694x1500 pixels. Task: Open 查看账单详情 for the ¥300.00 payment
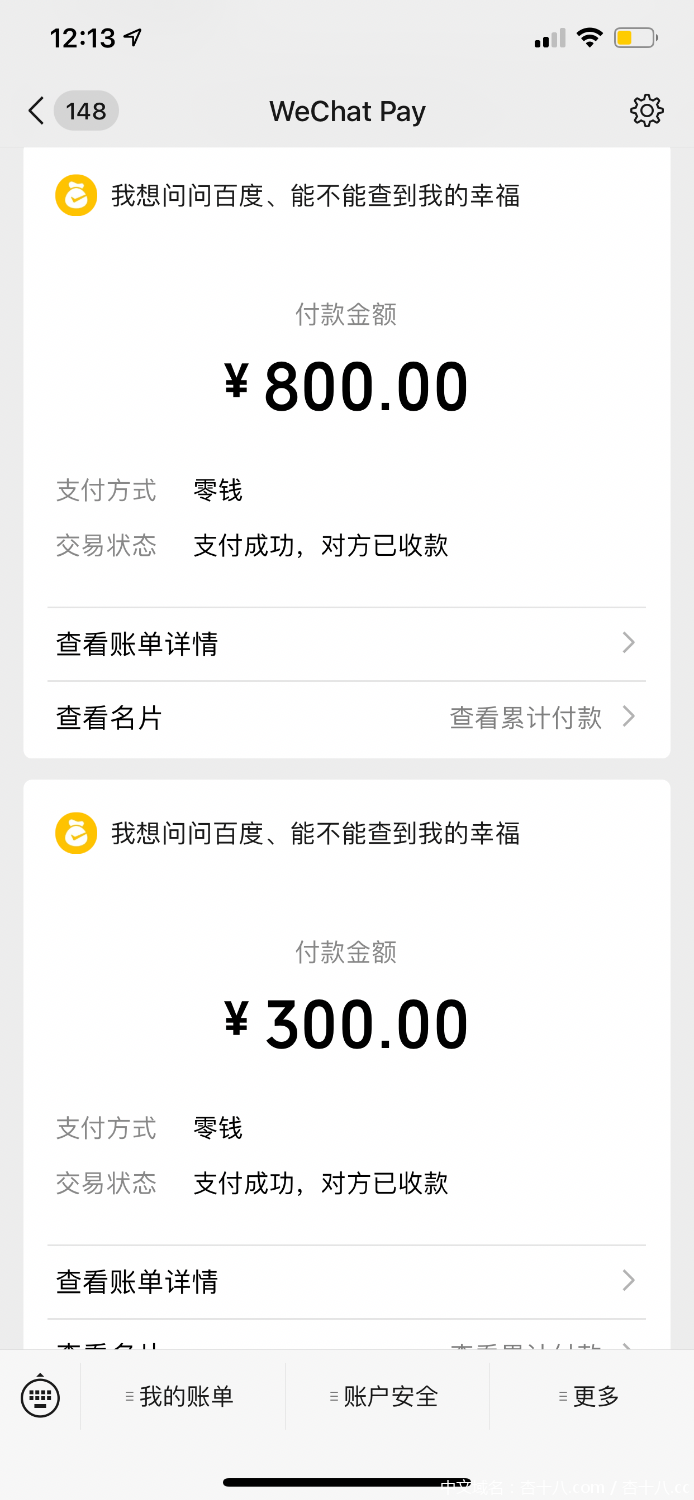[137, 1282]
